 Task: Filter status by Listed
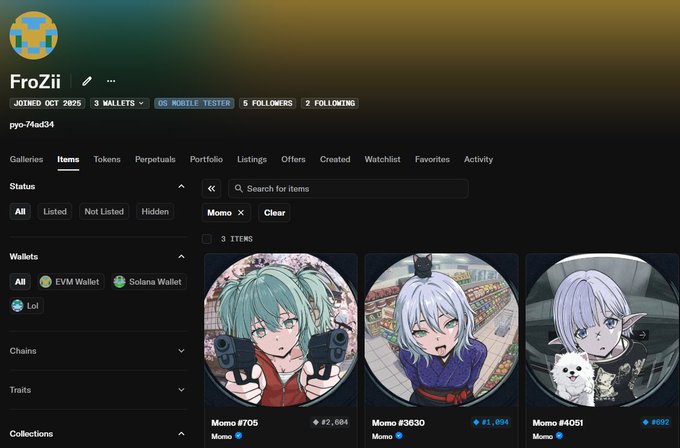[55, 212]
